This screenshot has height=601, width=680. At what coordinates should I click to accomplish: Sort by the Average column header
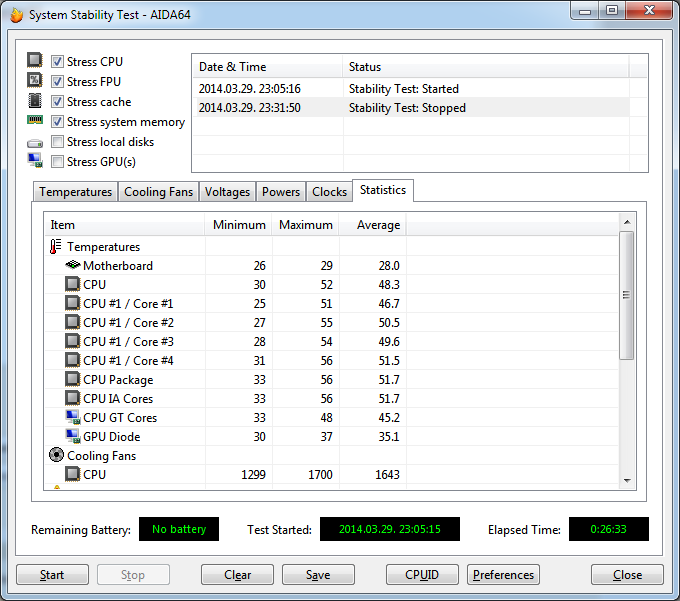[x=373, y=225]
